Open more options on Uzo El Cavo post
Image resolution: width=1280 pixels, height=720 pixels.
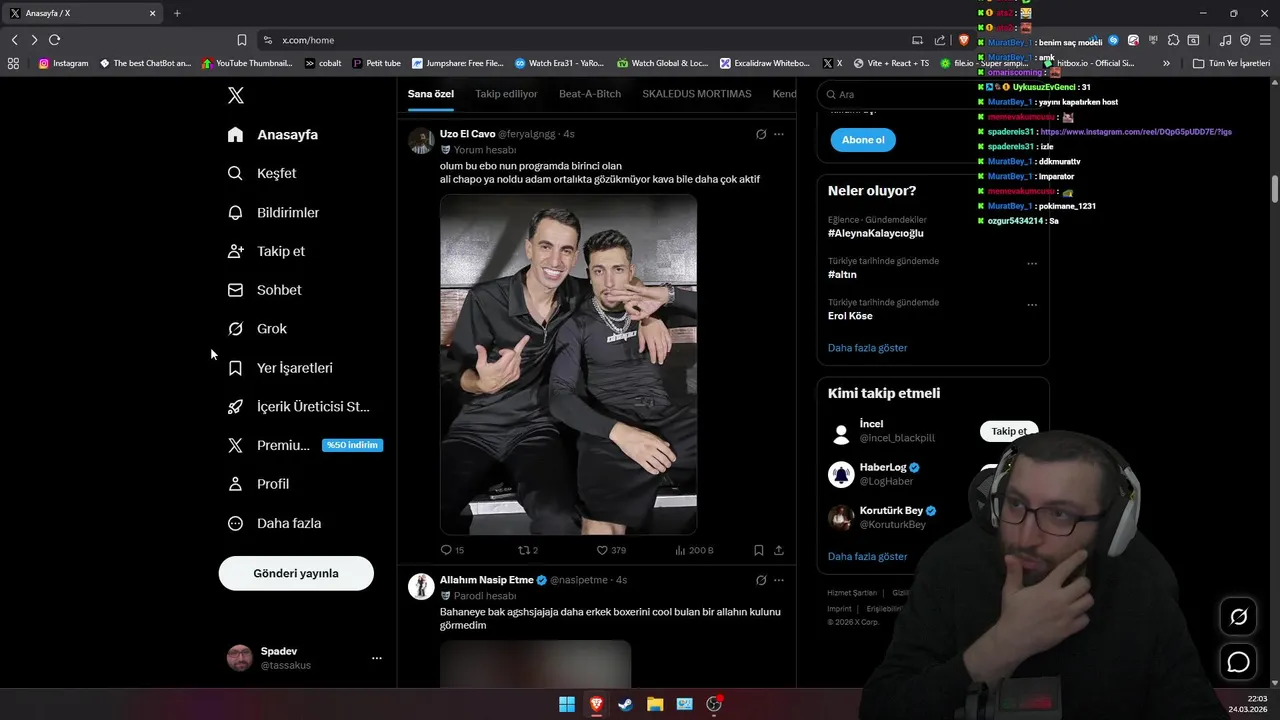point(779,134)
